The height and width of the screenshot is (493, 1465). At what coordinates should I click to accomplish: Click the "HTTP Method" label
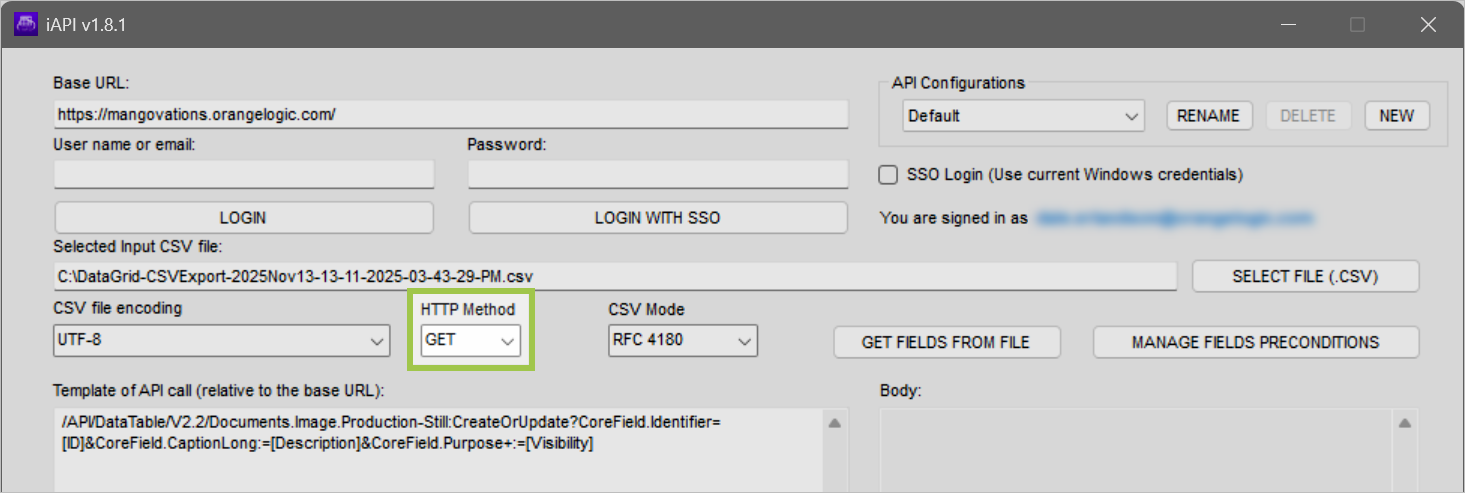468,309
